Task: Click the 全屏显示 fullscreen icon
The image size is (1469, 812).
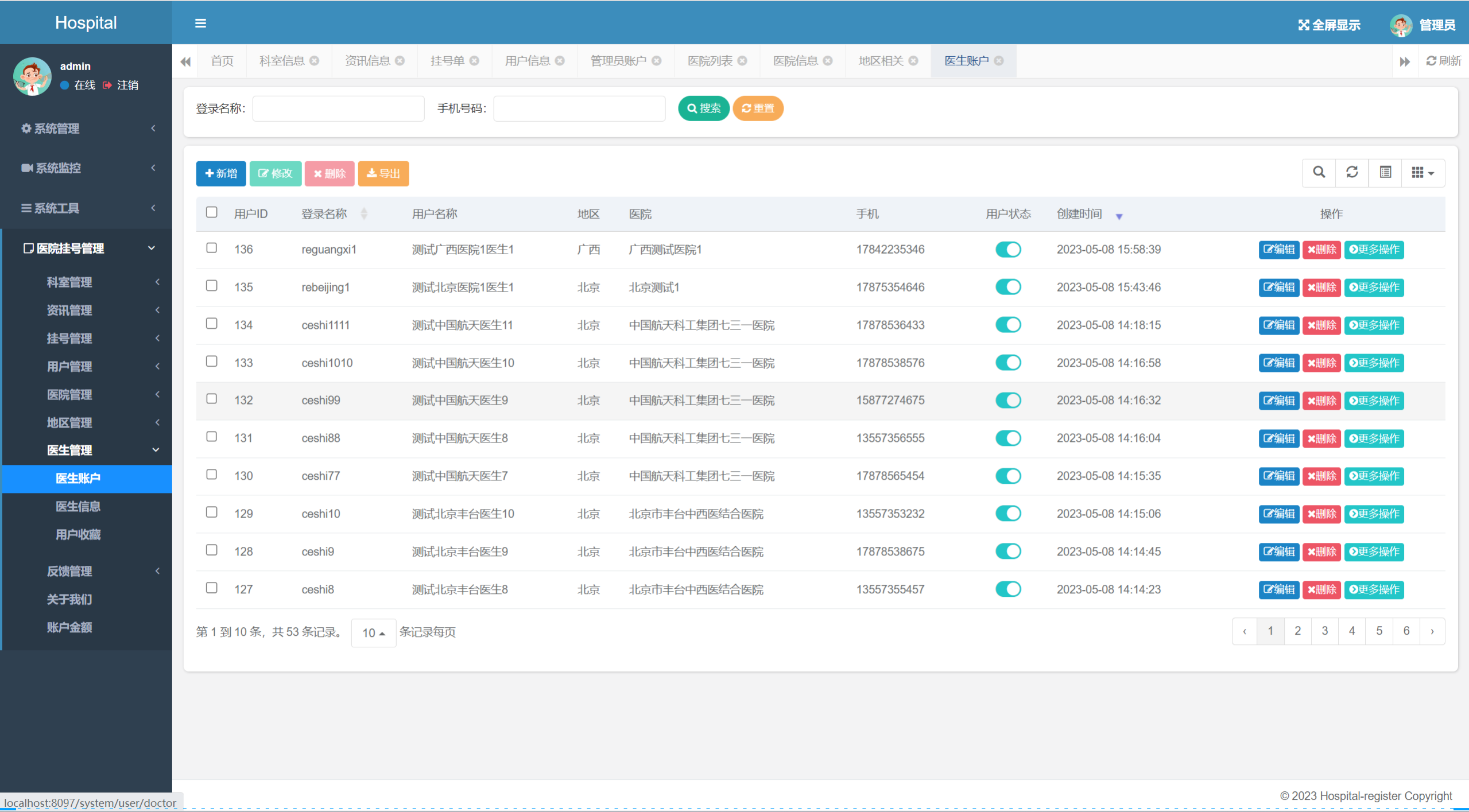Action: (x=1304, y=25)
